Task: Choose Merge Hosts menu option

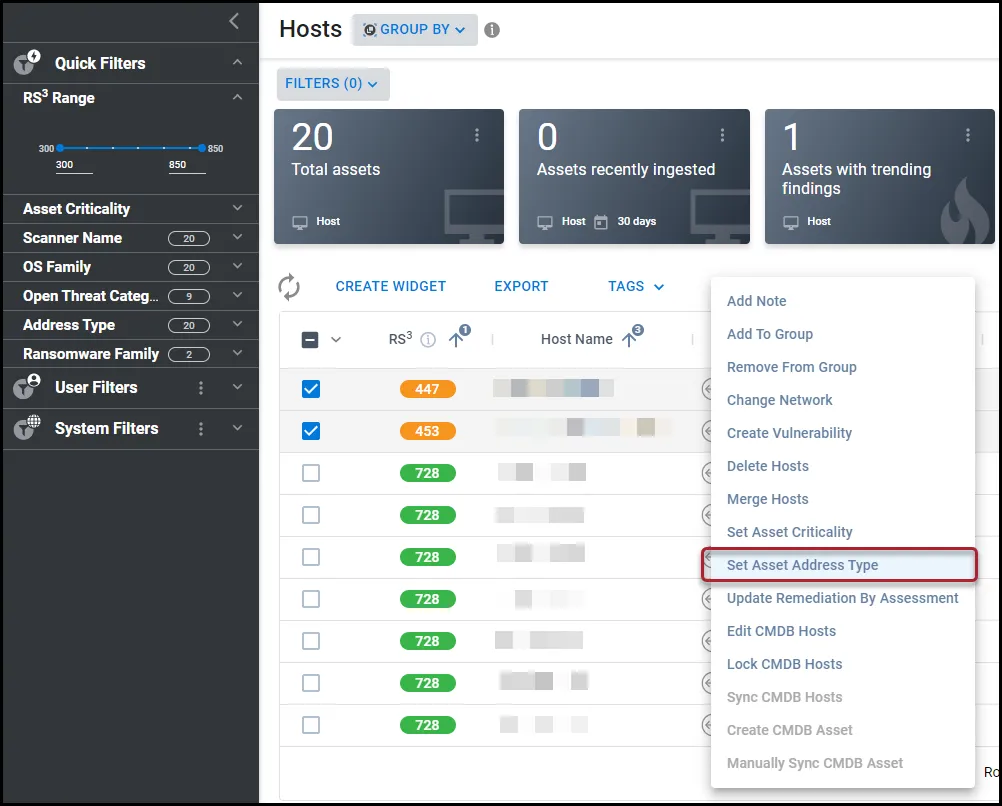Action: (843, 499)
